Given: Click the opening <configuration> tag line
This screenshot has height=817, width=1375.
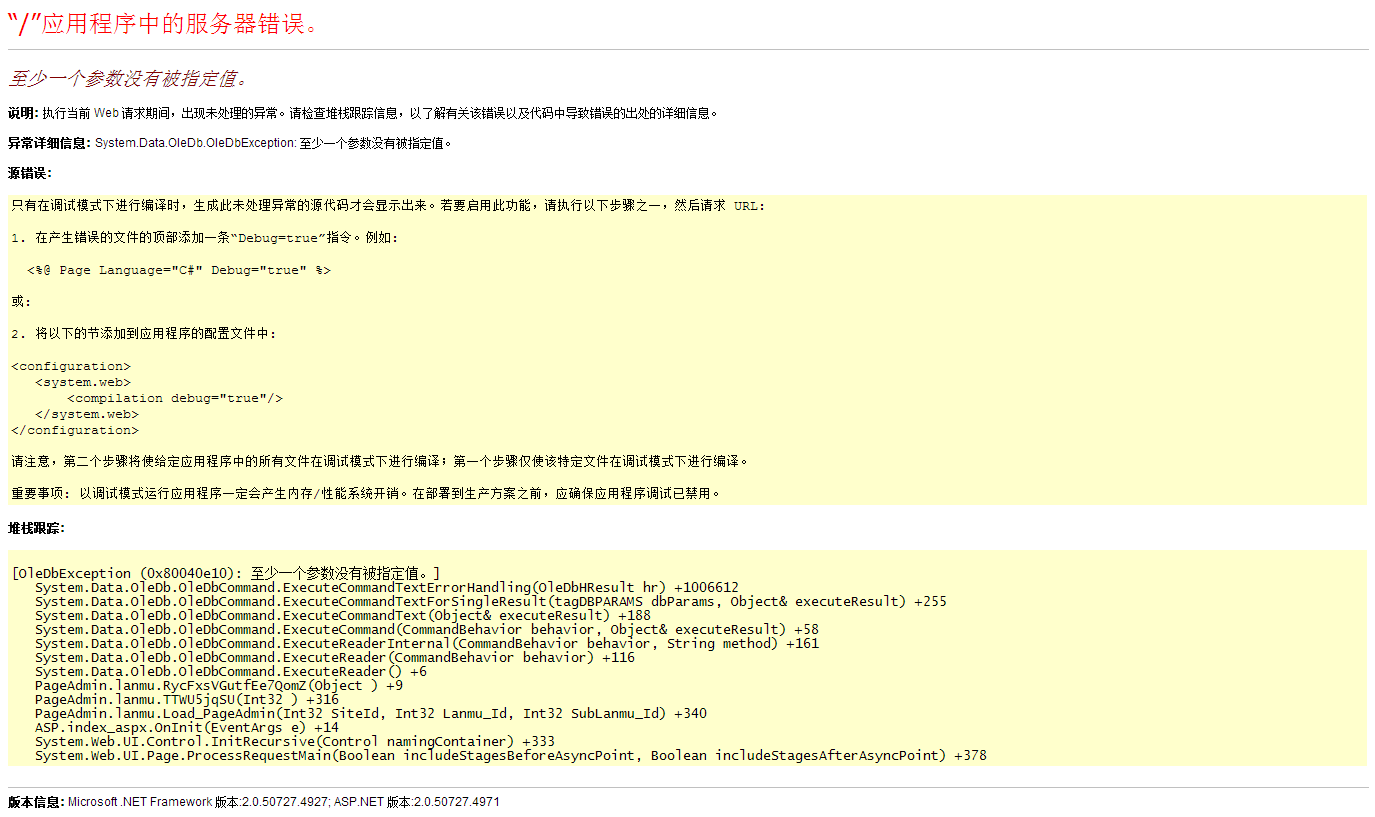Looking at the screenshot, I should tap(70, 366).
